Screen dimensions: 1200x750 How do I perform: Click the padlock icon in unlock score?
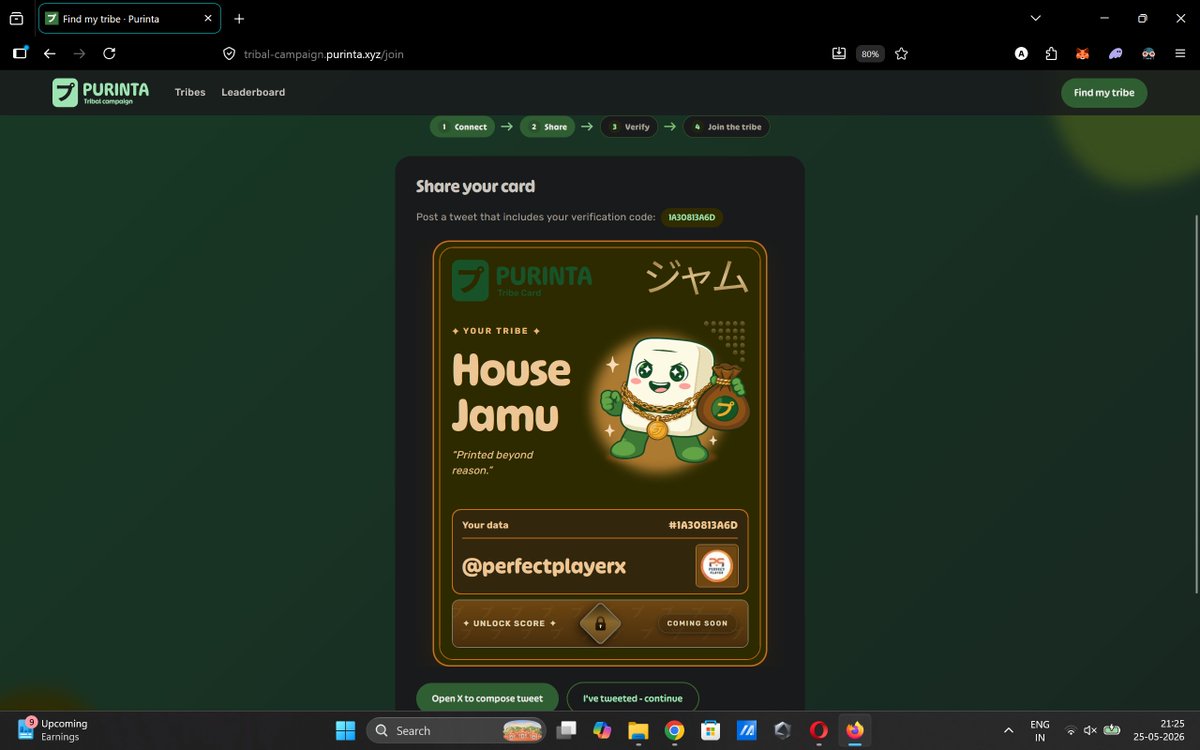(600, 624)
